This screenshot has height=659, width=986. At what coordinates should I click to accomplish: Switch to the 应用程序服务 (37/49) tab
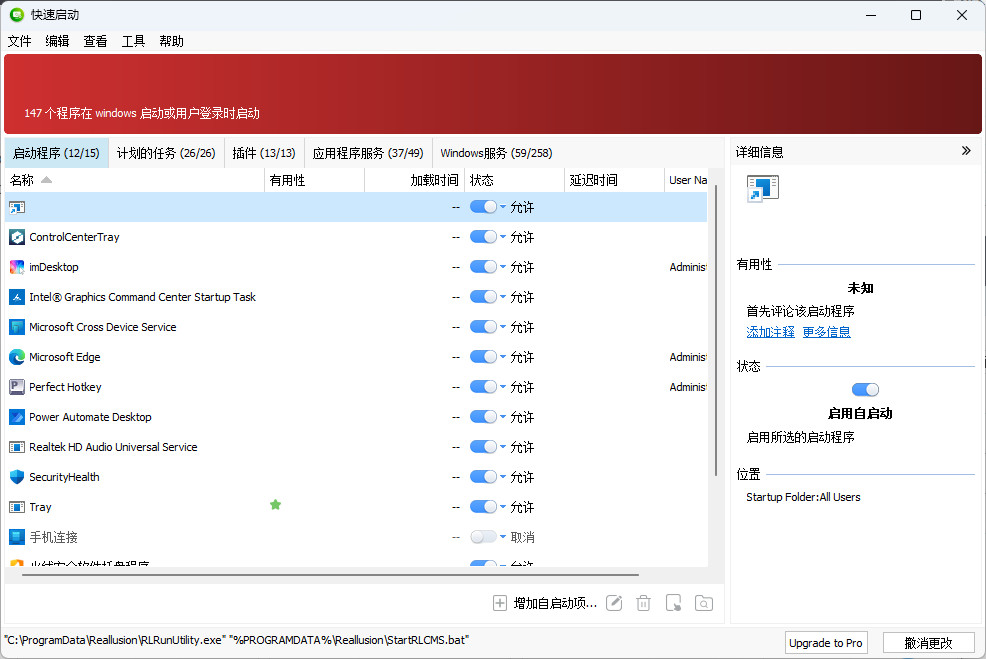(368, 153)
